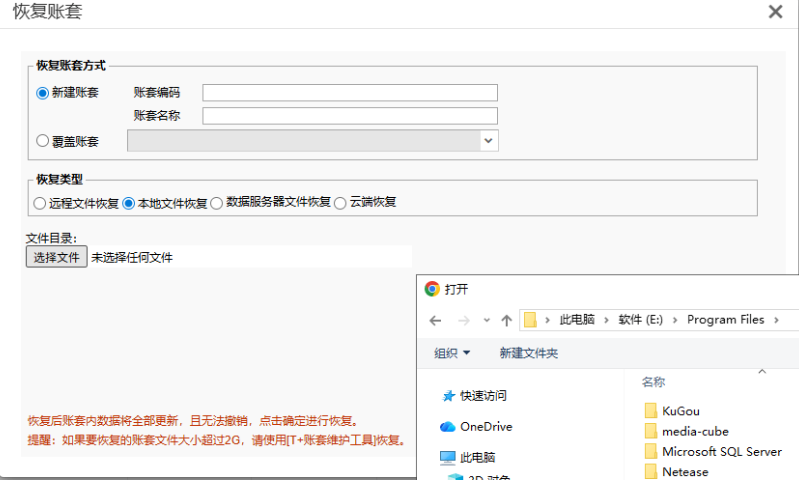Screen dimensions: 799x480
Task: Click the Netease folder icon
Action: point(651,471)
